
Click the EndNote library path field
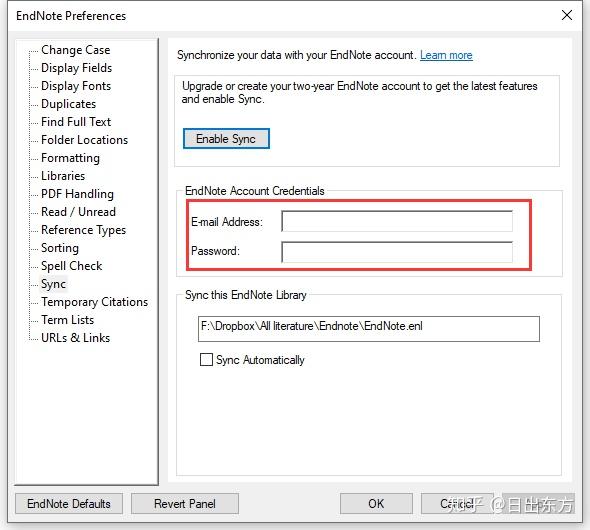click(369, 329)
